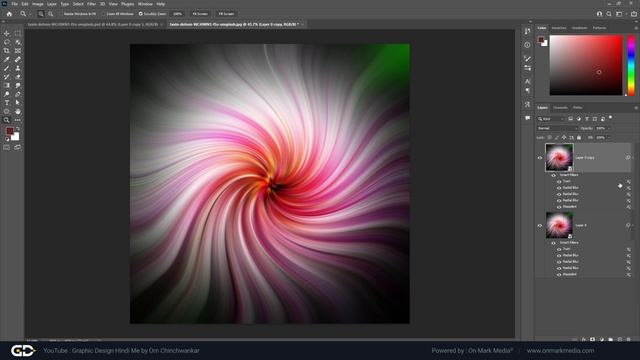This screenshot has height=360, width=640.
Task: Select the Lasso tool
Action: (x=7, y=42)
